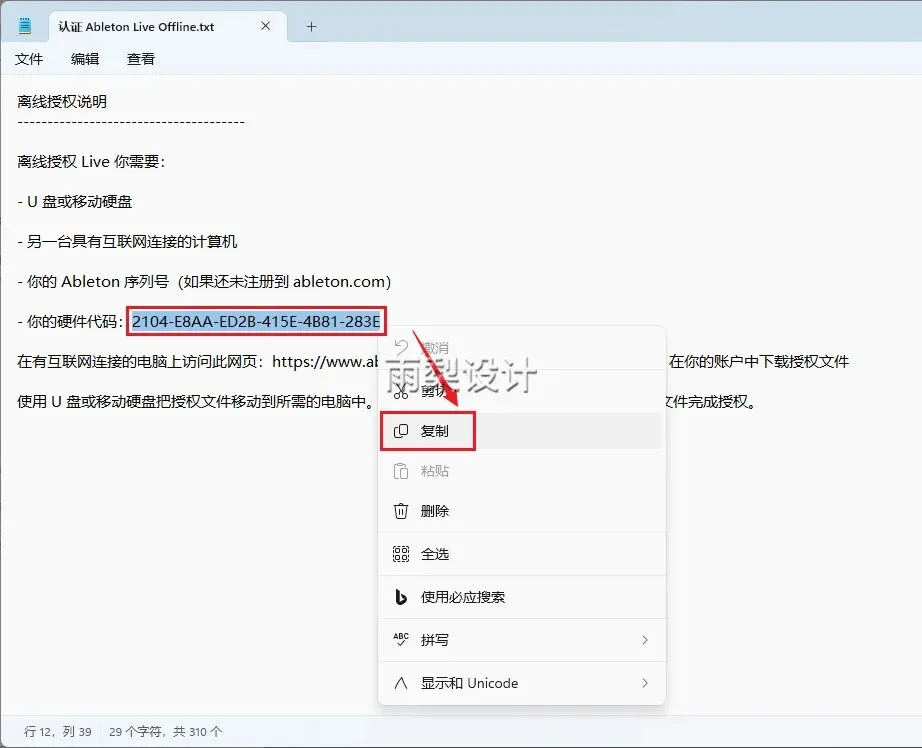922x748 pixels.
Task: Choose 粘贴 in the context menu
Action: [522, 471]
